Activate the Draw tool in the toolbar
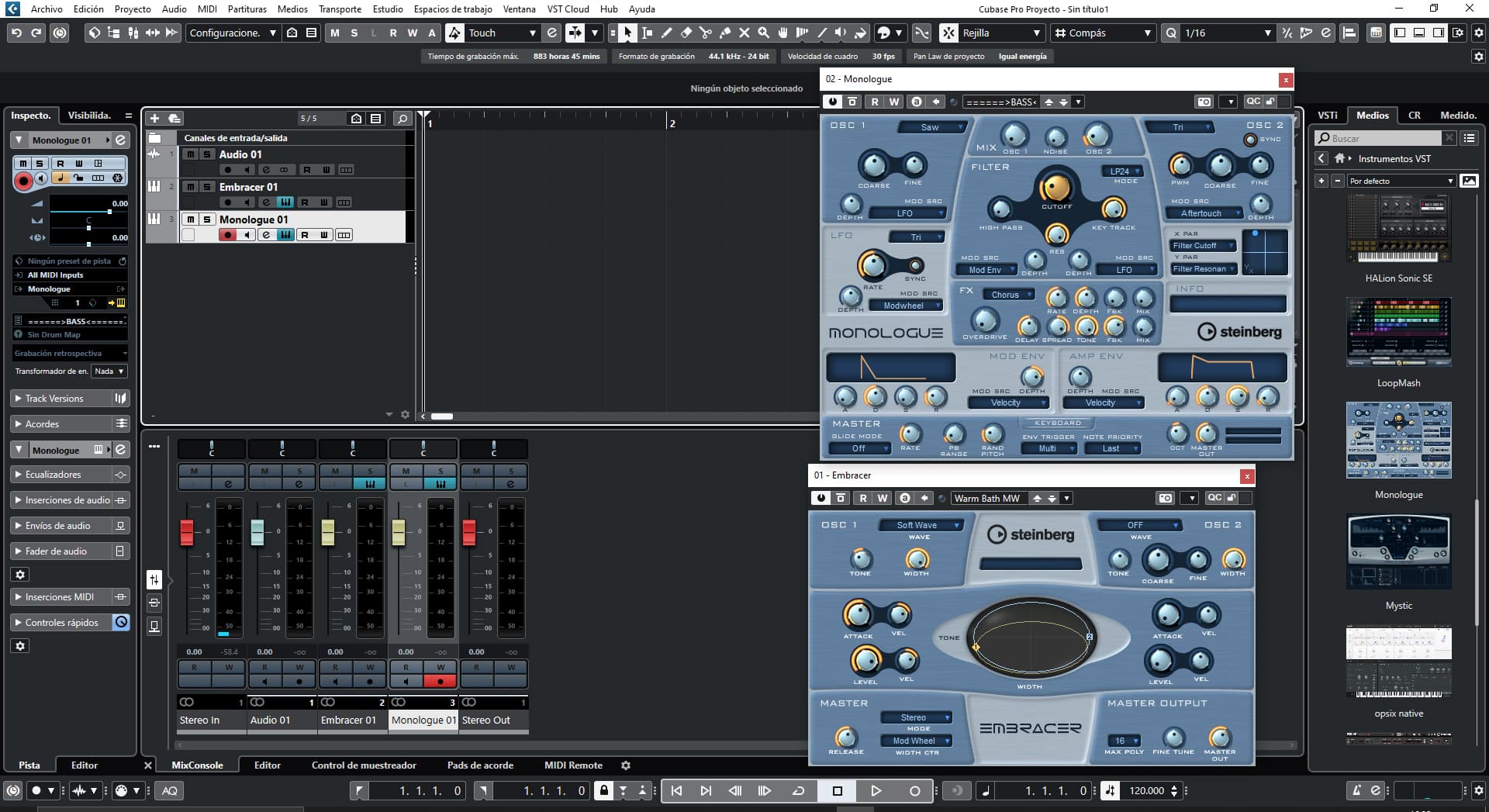The image size is (1489, 812). click(668, 33)
